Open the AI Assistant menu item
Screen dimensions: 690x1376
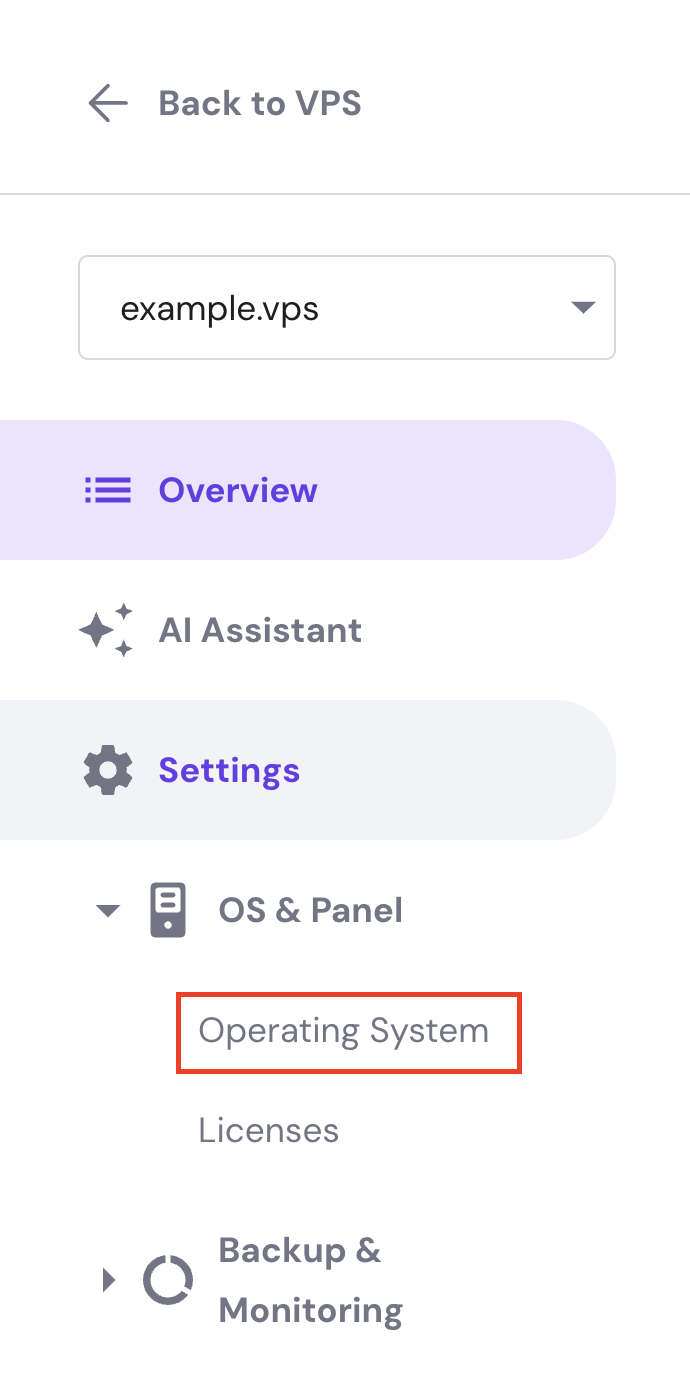260,630
